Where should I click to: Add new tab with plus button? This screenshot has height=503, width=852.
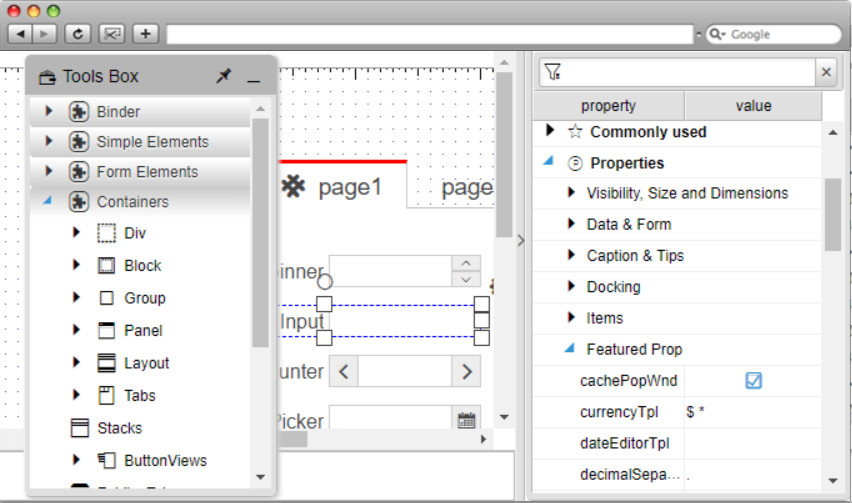(146, 34)
